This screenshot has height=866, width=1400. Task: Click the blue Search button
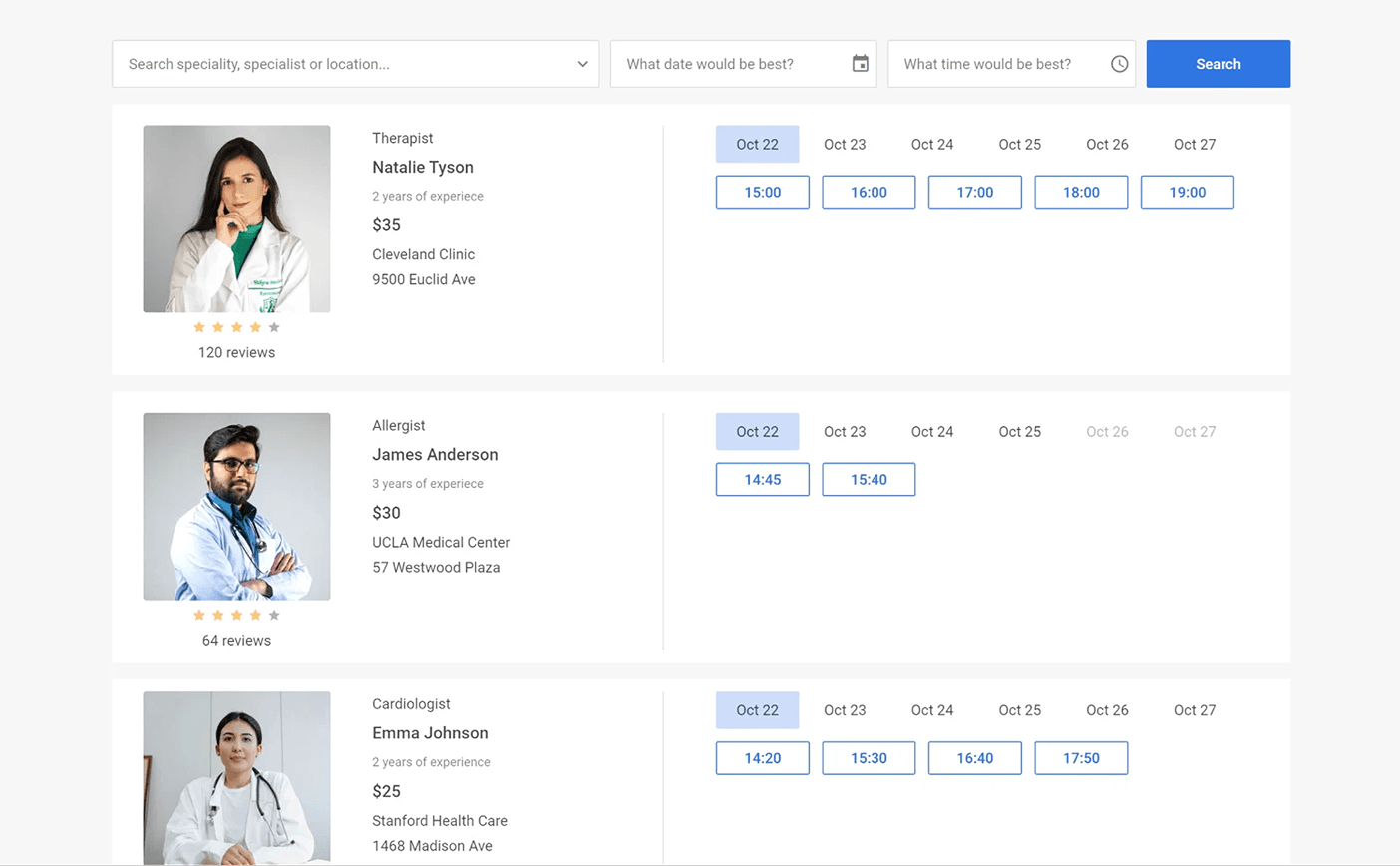[1218, 64]
